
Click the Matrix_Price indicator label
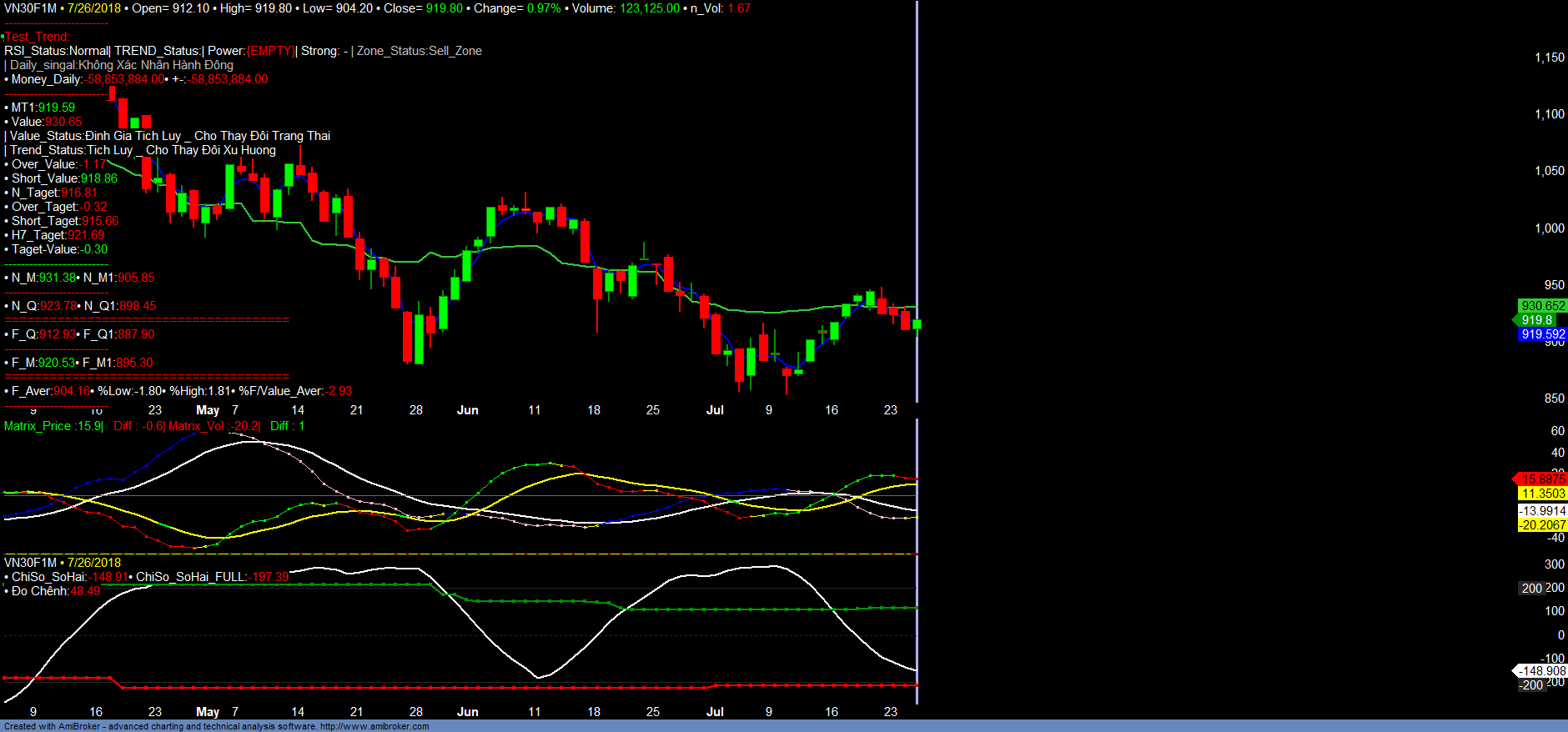coord(52,426)
